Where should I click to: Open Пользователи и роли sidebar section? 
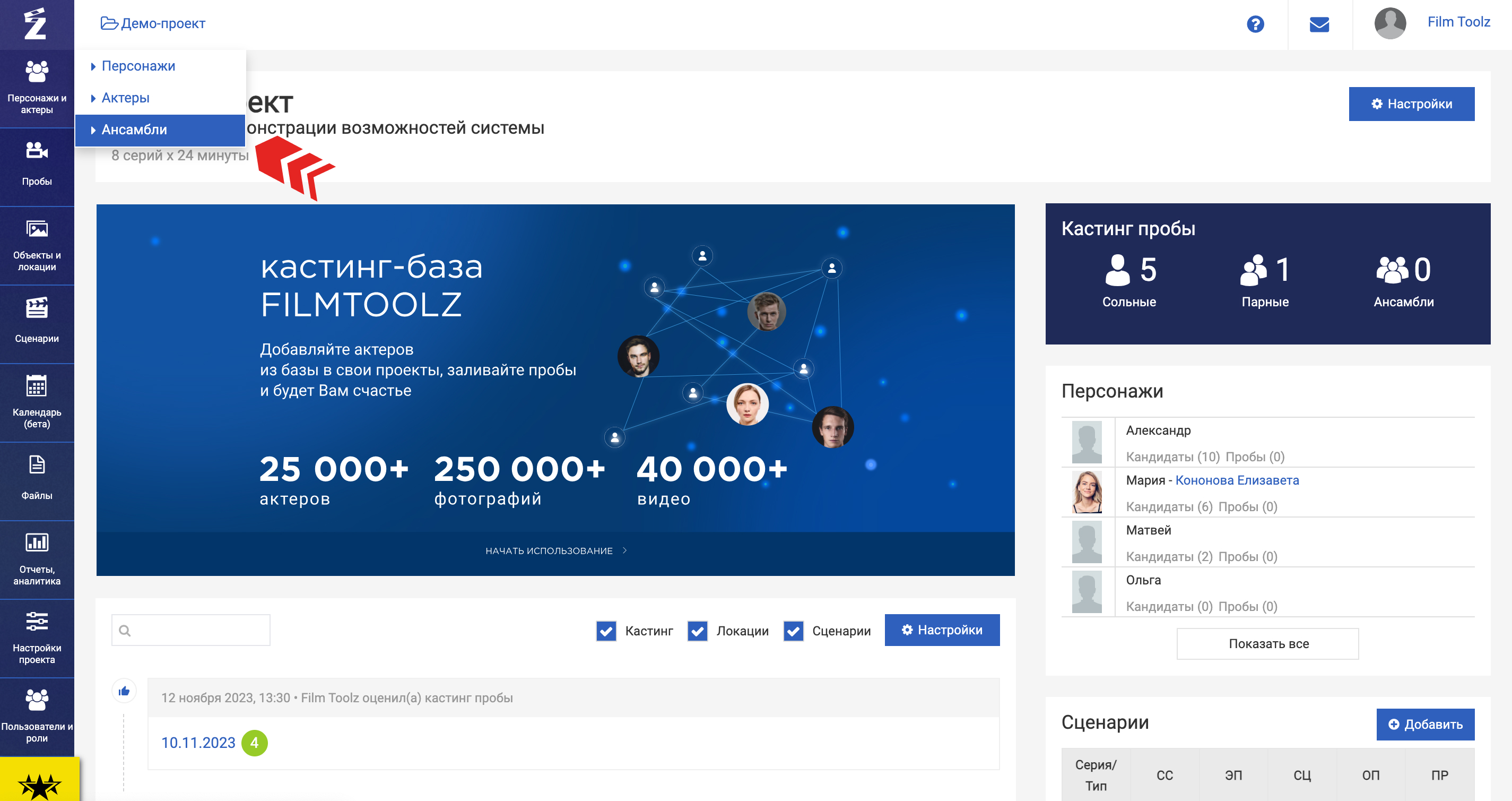click(x=37, y=717)
